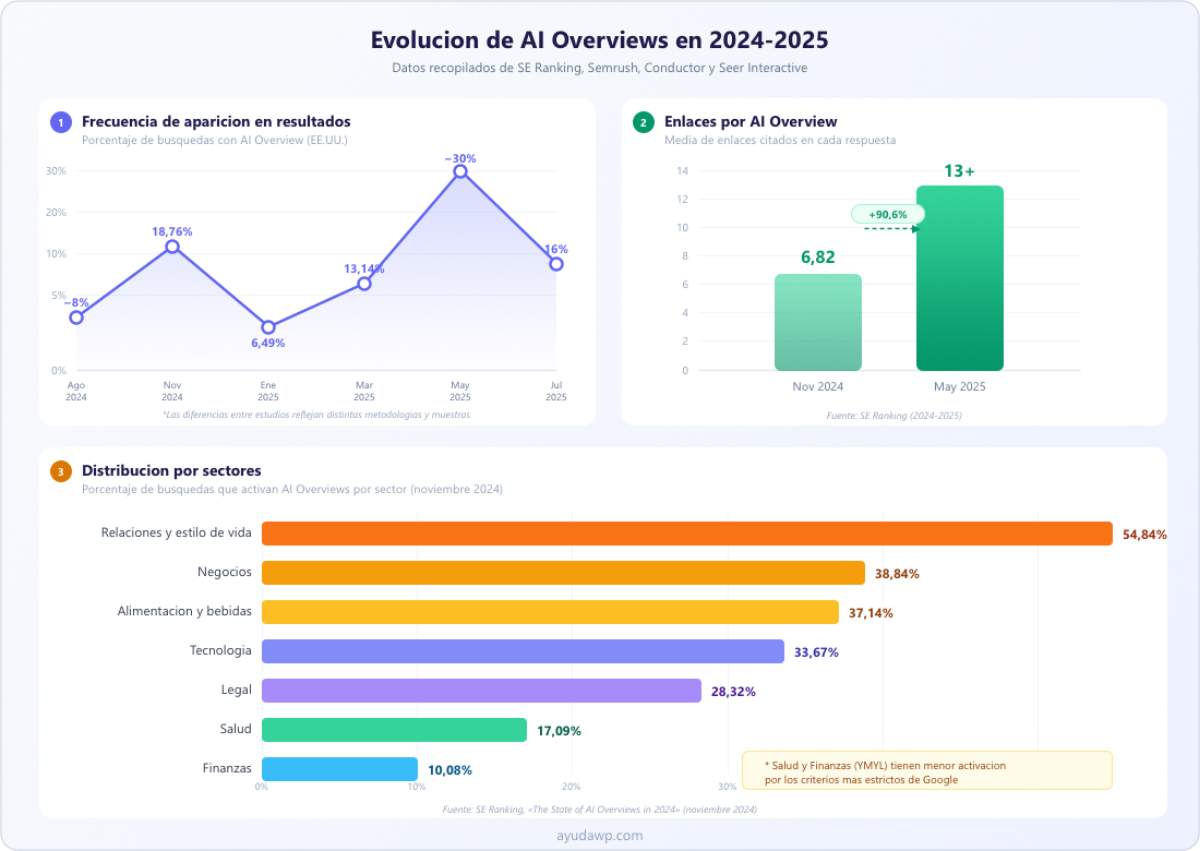The width and height of the screenshot is (1200, 851).
Task: Select the orange Relaciones y estilo de vida bar
Action: (x=686, y=533)
